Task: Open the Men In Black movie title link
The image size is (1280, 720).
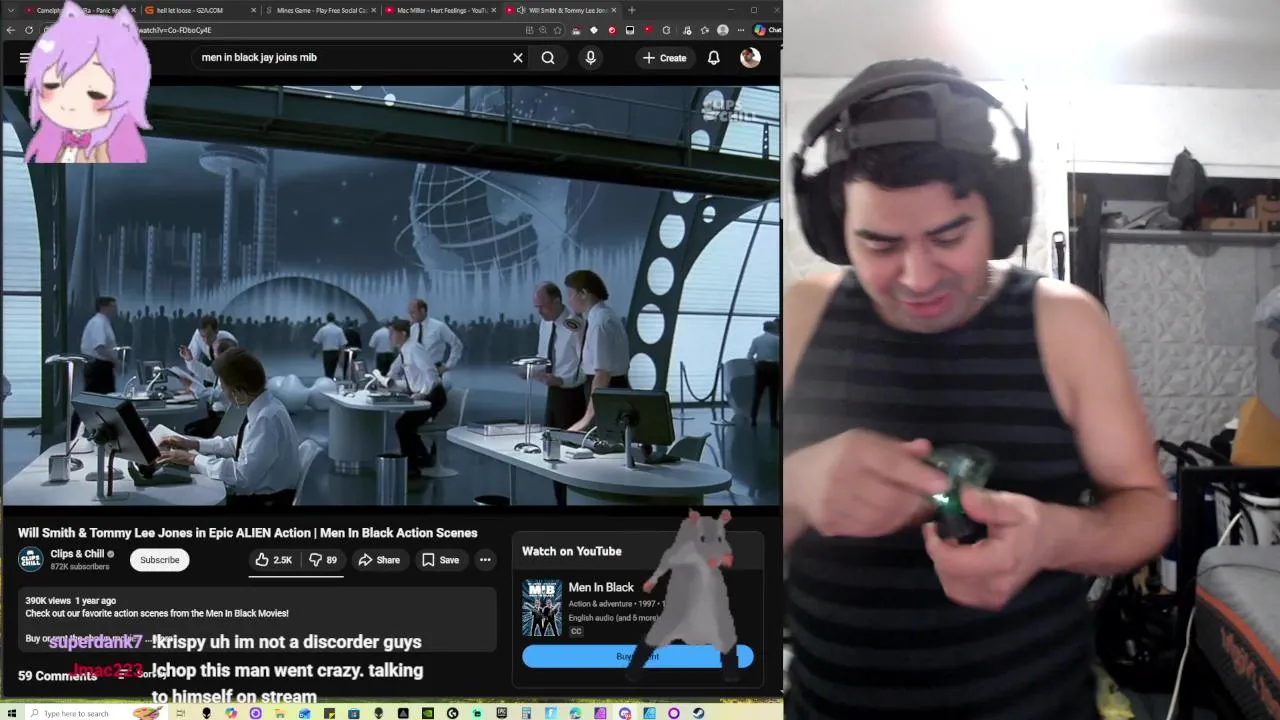Action: pyautogui.click(x=601, y=588)
